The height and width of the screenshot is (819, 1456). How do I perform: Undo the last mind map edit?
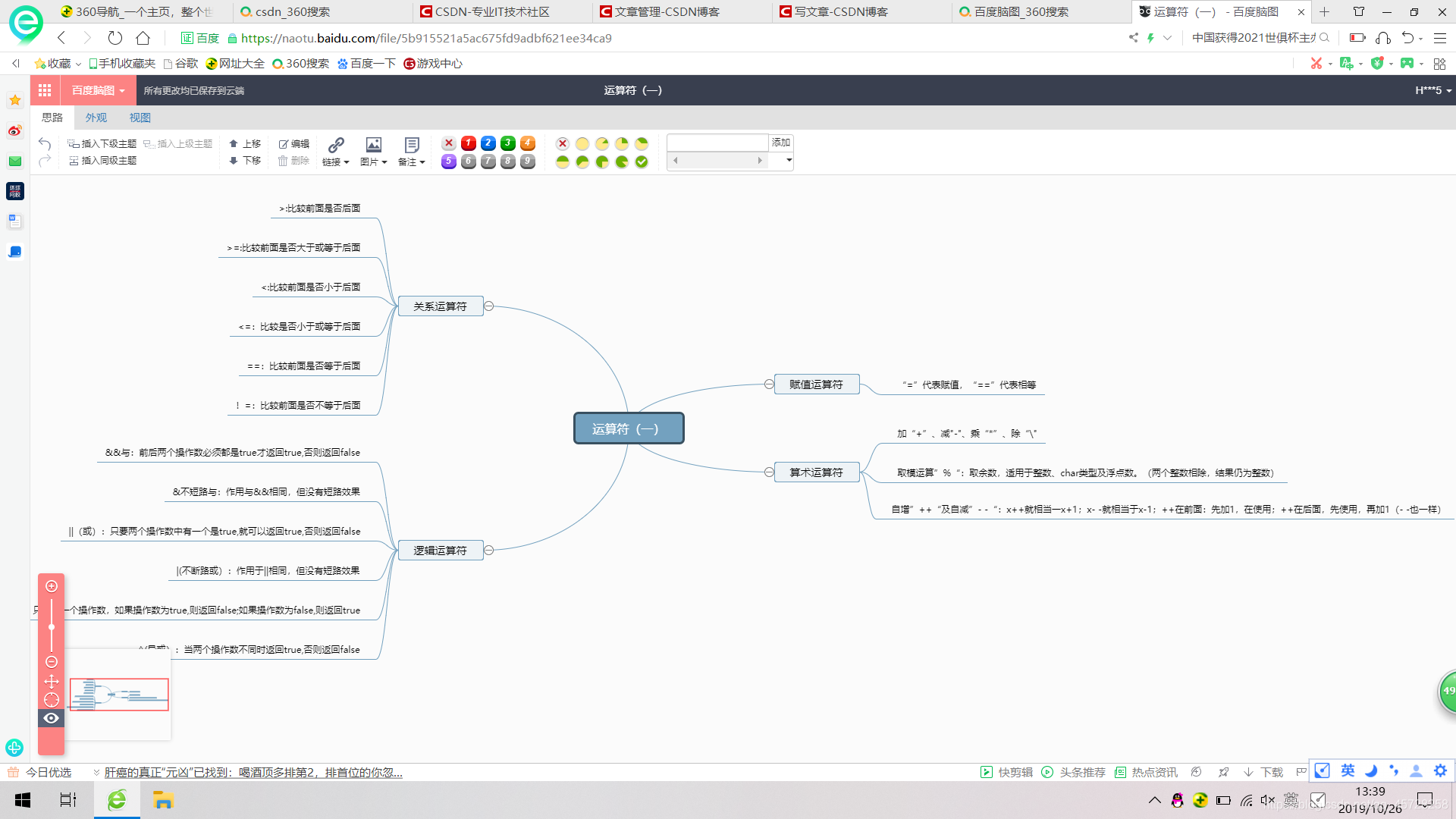pyautogui.click(x=45, y=143)
